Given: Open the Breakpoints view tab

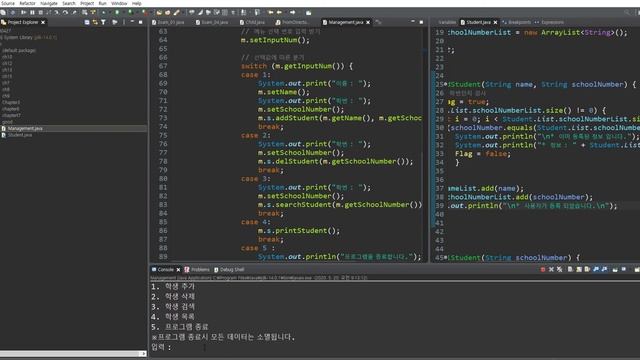Looking at the screenshot, I should click(x=516, y=22).
